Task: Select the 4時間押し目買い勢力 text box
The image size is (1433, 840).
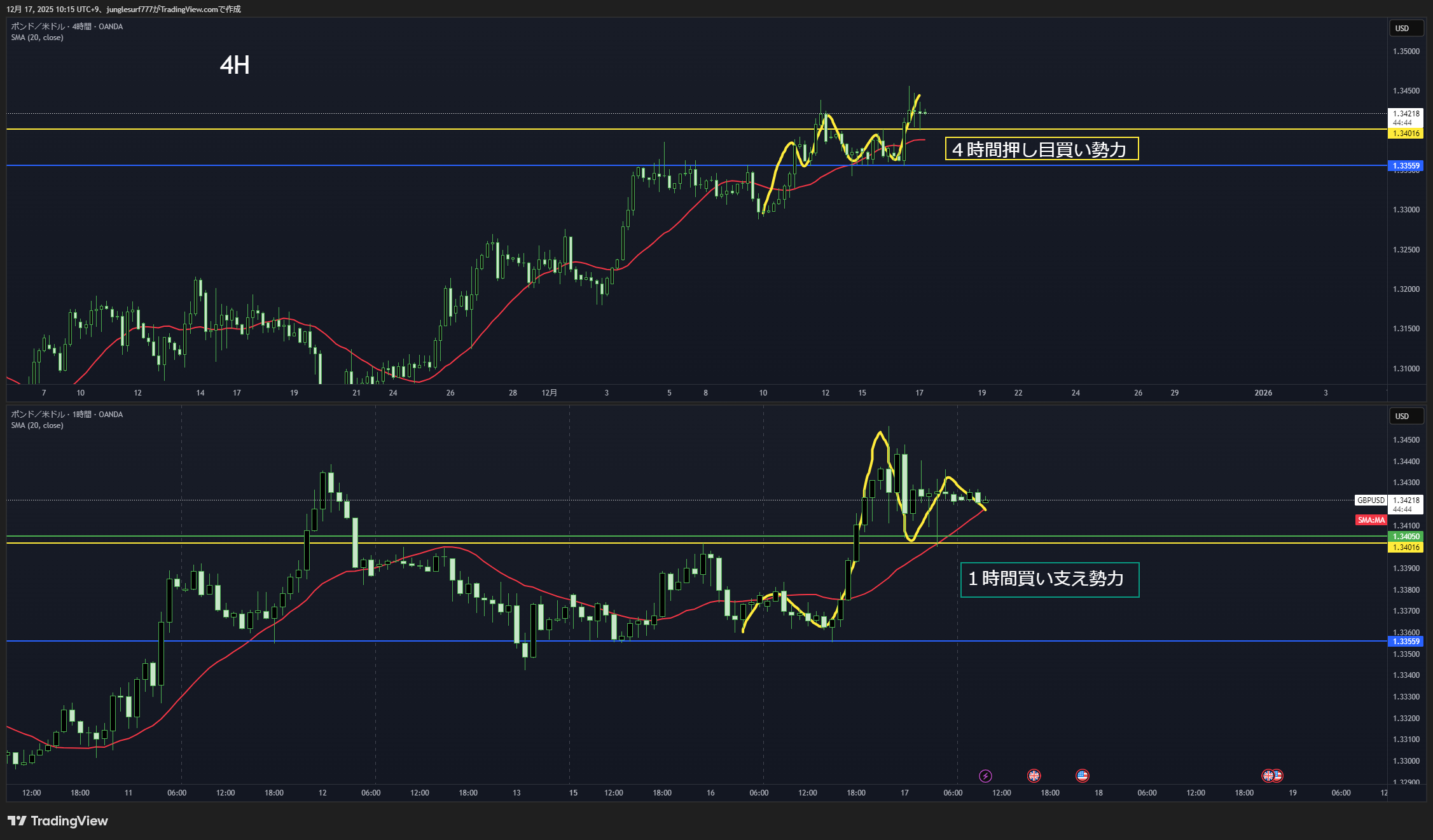Action: [1041, 149]
